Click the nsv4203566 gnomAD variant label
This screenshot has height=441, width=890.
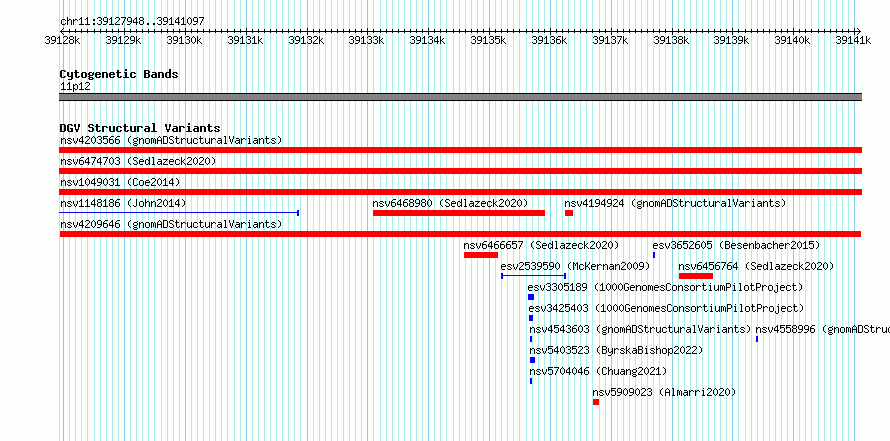coord(171,140)
